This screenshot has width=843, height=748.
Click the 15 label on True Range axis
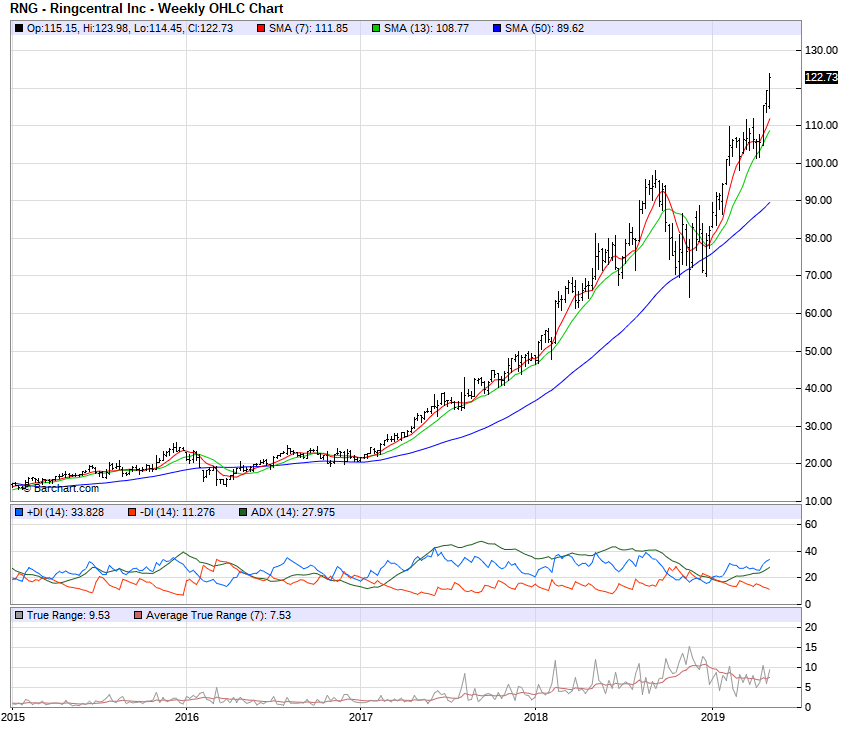point(811,647)
